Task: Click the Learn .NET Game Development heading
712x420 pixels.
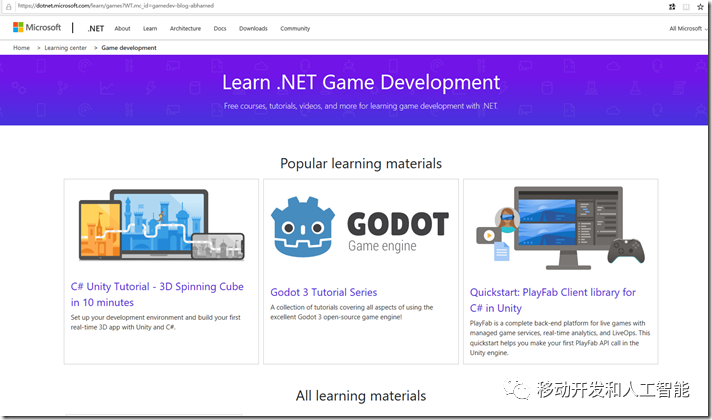Action: [361, 83]
